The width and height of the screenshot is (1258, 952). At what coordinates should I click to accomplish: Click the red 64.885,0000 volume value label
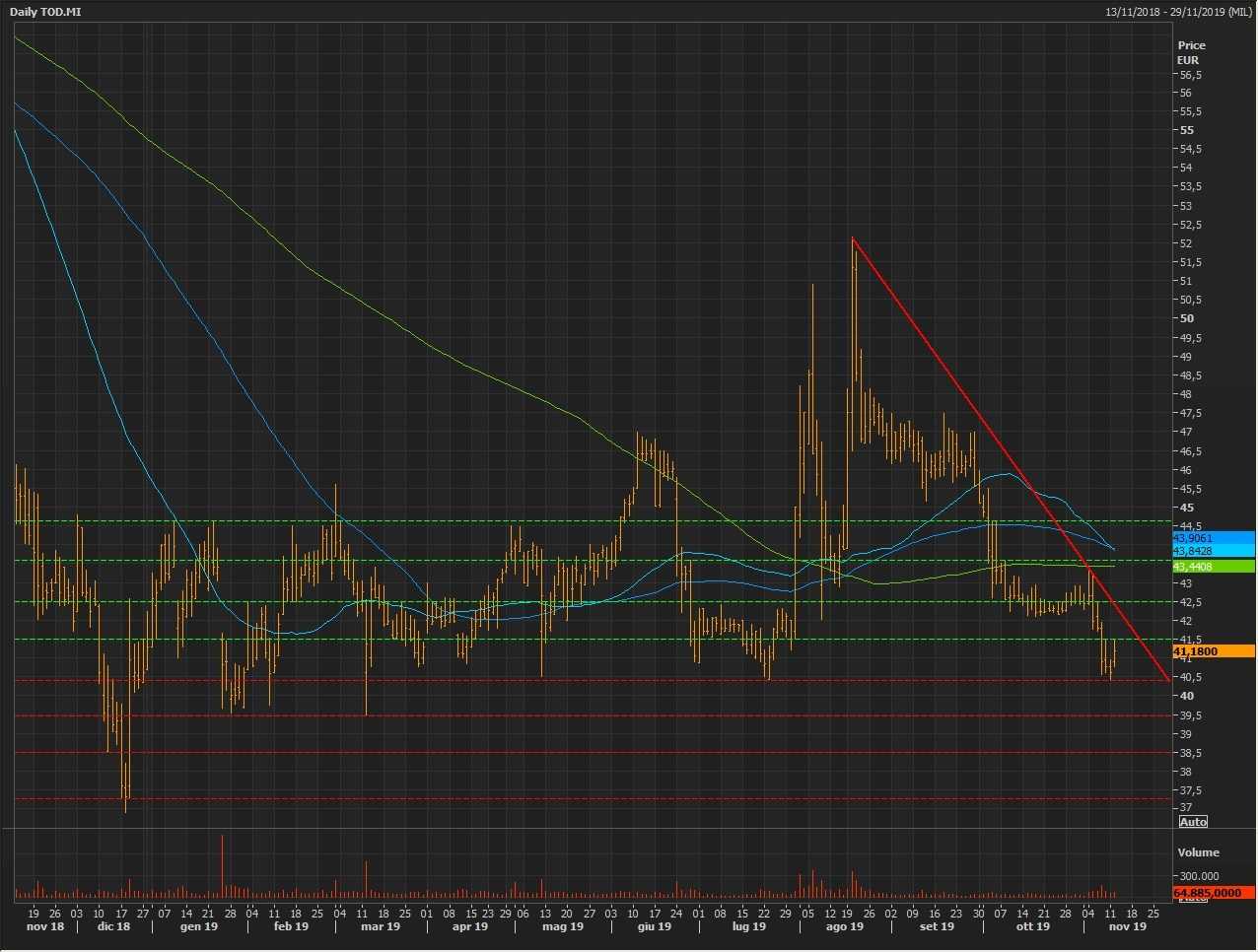click(1213, 893)
